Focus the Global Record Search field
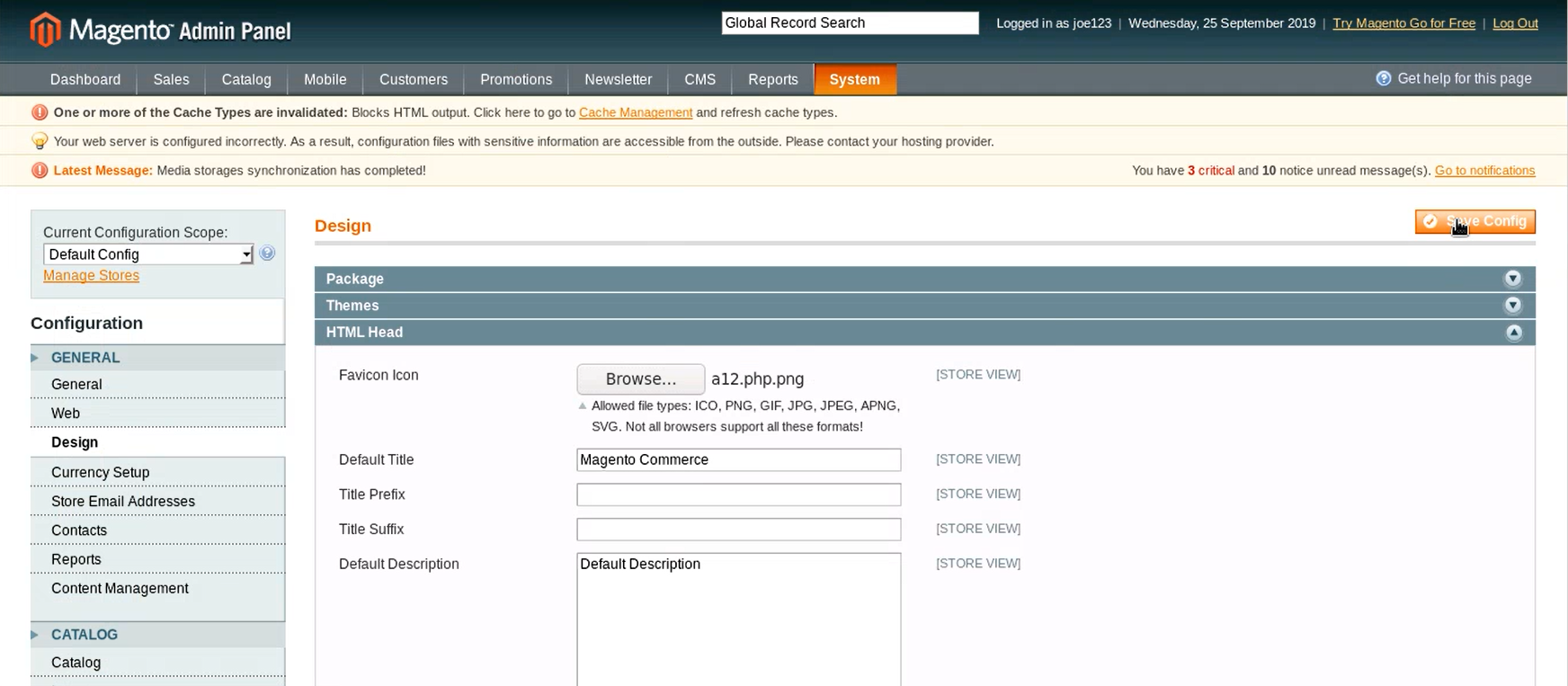 tap(850, 23)
